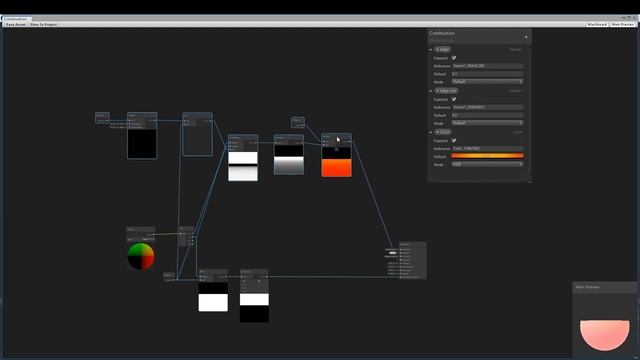
Task: Select the empty-preview node next to the black-preview node
Action: click(198, 134)
